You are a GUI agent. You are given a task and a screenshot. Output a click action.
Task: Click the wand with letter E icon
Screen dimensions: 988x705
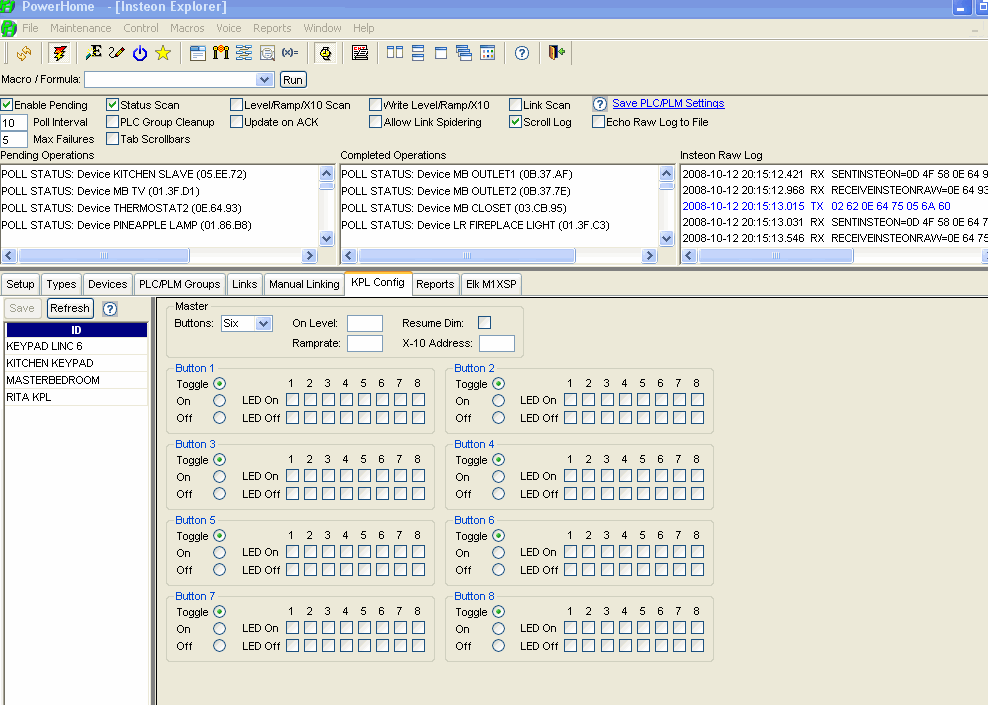(x=94, y=53)
